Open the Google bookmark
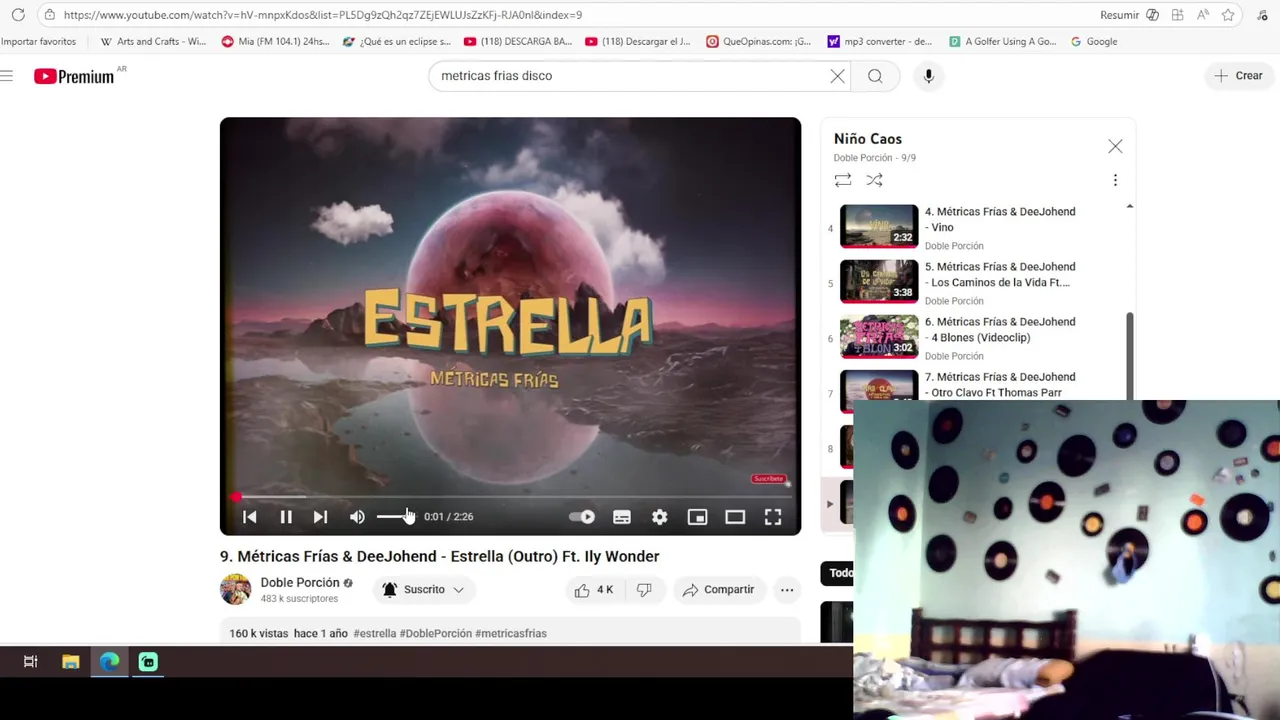 (x=1094, y=42)
